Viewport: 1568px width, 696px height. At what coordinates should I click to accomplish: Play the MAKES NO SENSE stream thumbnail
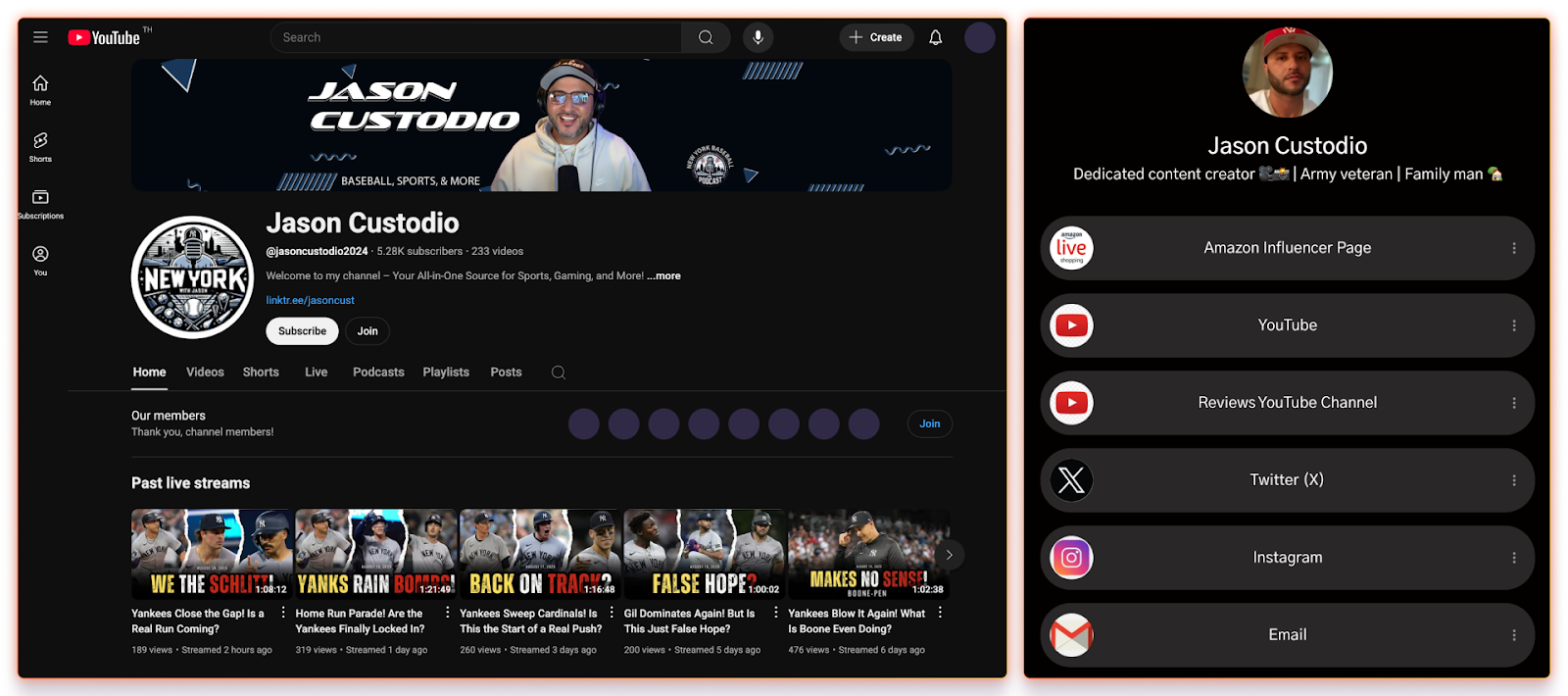868,554
